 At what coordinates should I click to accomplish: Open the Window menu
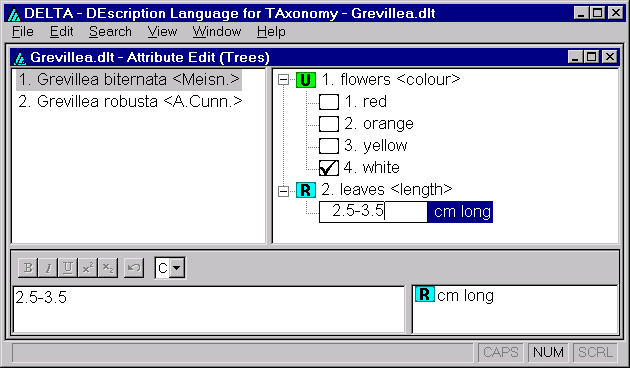point(217,31)
